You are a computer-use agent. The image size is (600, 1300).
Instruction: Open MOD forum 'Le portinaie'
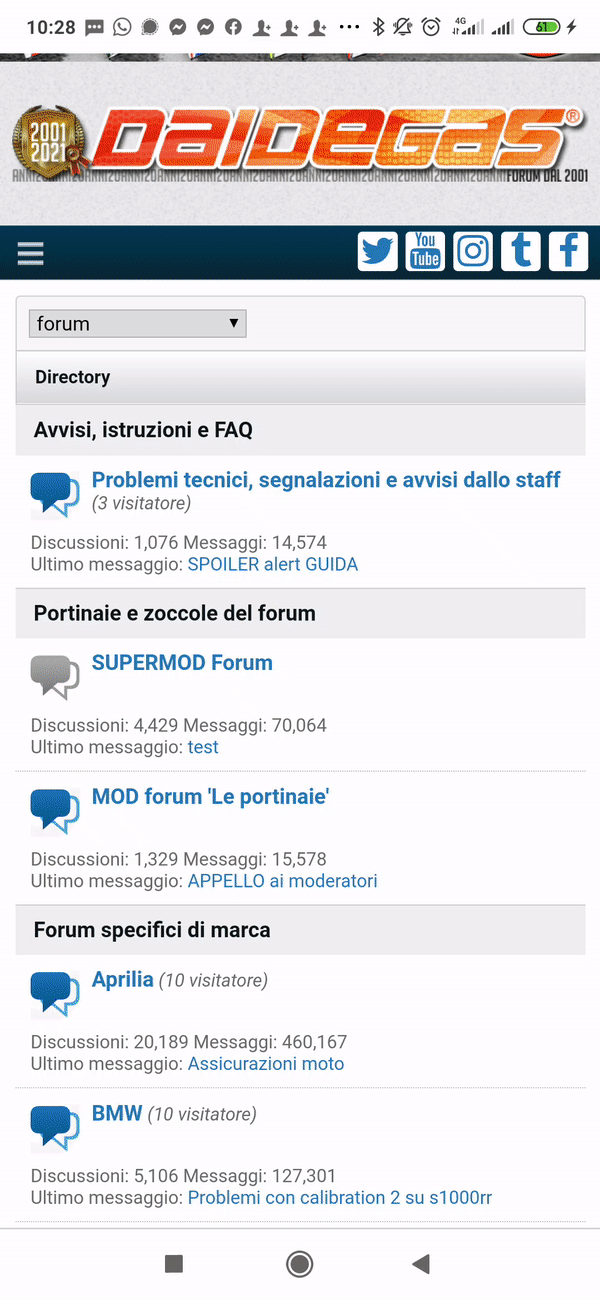[211, 796]
